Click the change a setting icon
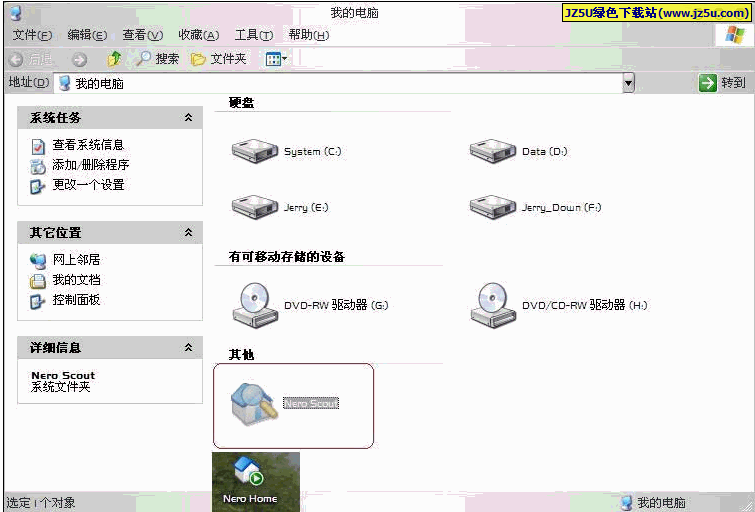Viewport: 755px width, 512px height. [x=38, y=186]
